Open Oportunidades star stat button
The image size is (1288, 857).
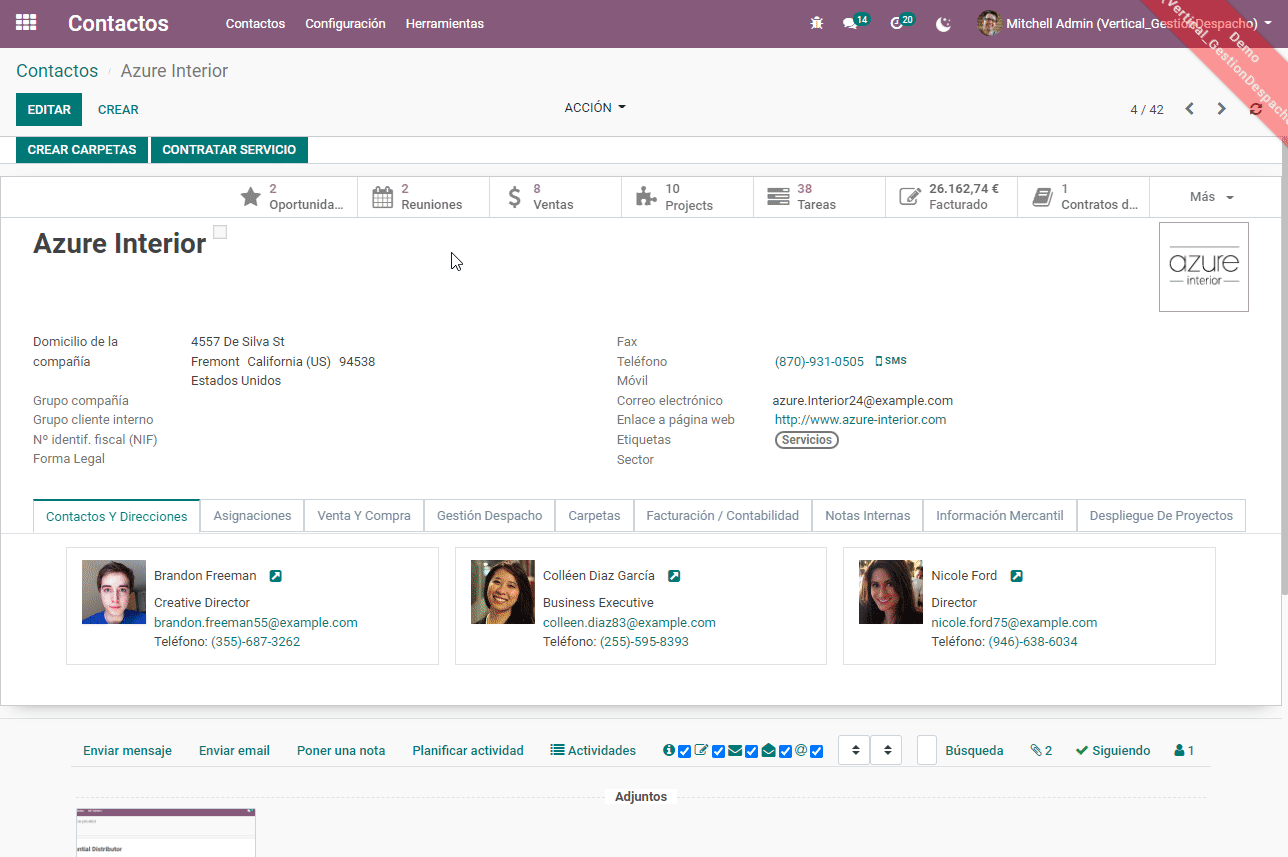click(x=291, y=197)
